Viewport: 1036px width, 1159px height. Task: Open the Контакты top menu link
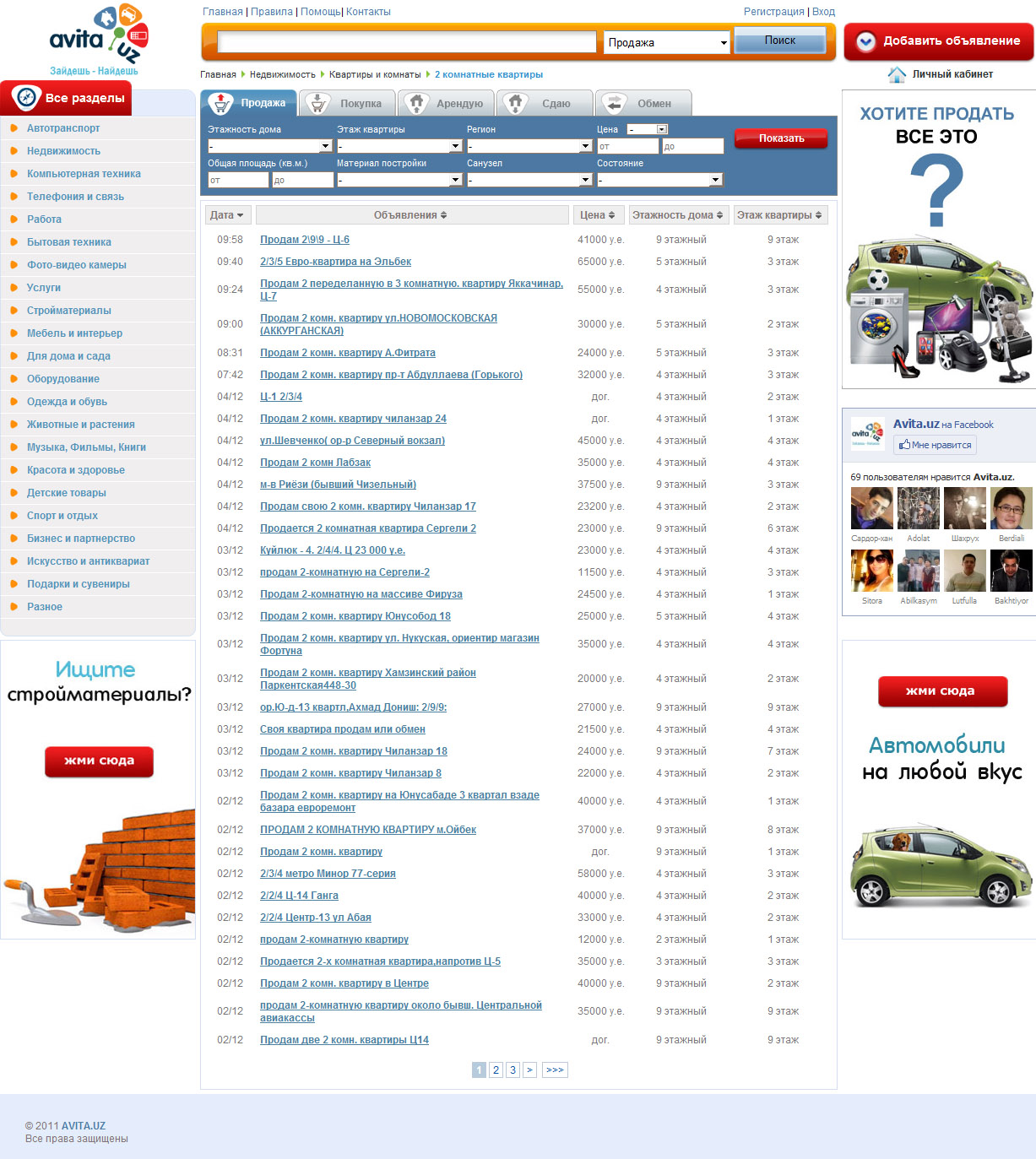[368, 12]
